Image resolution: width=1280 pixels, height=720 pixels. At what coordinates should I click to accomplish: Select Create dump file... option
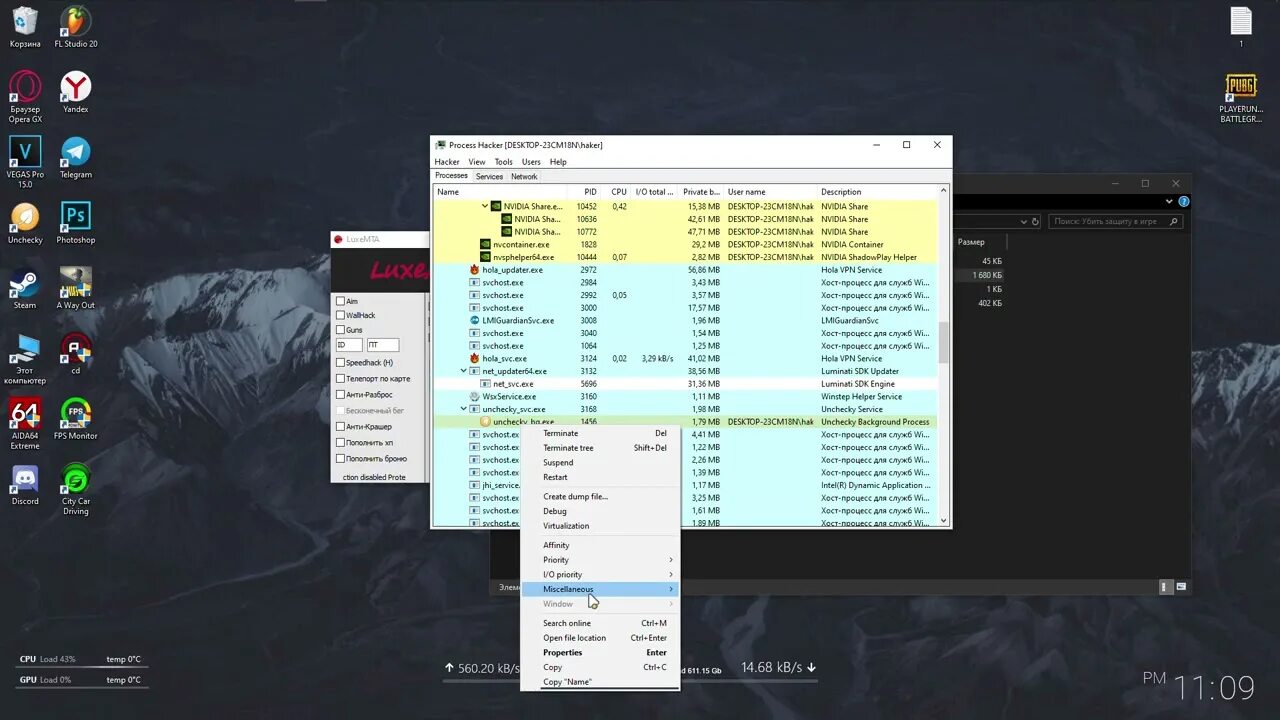tap(600, 497)
